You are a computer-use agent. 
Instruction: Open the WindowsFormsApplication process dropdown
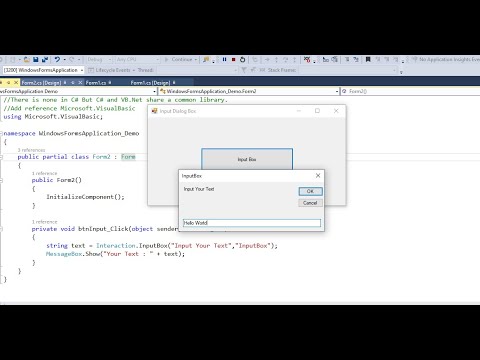(81, 70)
